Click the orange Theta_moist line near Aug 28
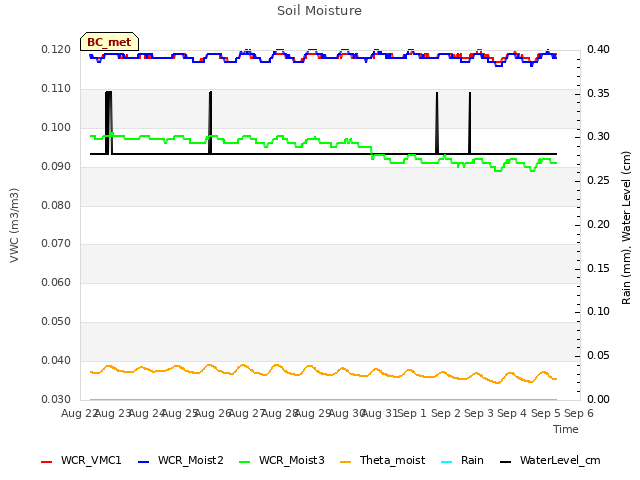Screen dimensions: 640x480 [278, 366]
